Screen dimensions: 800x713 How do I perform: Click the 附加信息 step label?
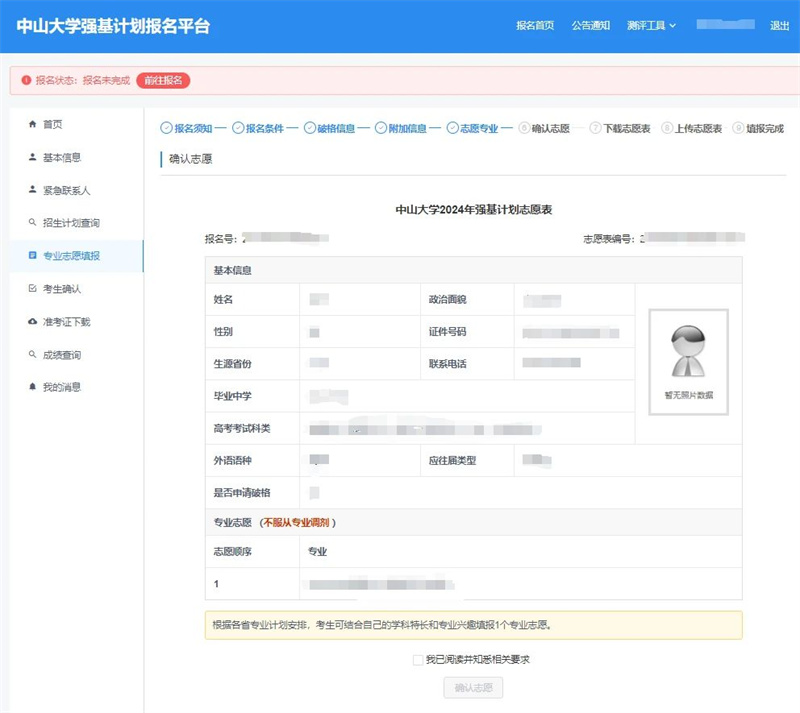pyautogui.click(x=408, y=129)
